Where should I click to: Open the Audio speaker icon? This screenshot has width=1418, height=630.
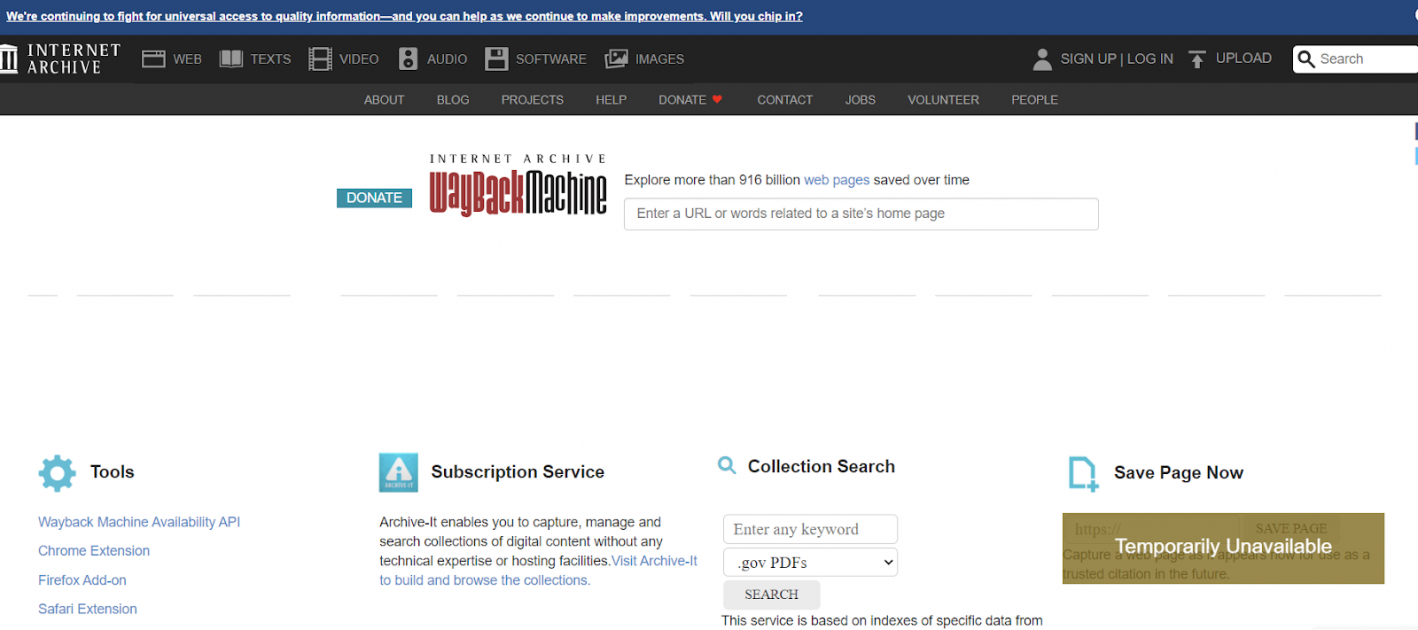tap(408, 59)
